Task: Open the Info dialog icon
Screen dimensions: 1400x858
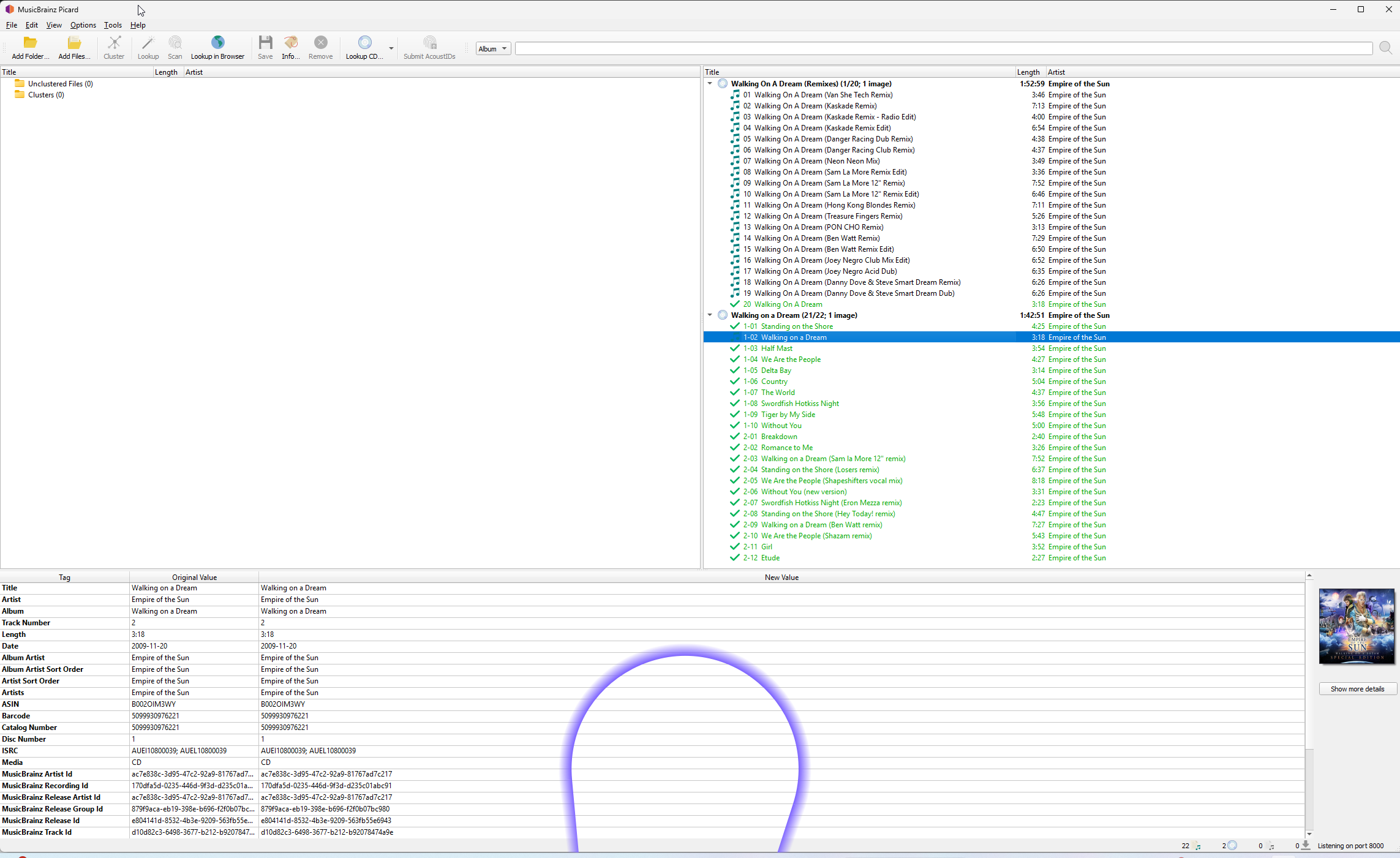Action: [290, 43]
